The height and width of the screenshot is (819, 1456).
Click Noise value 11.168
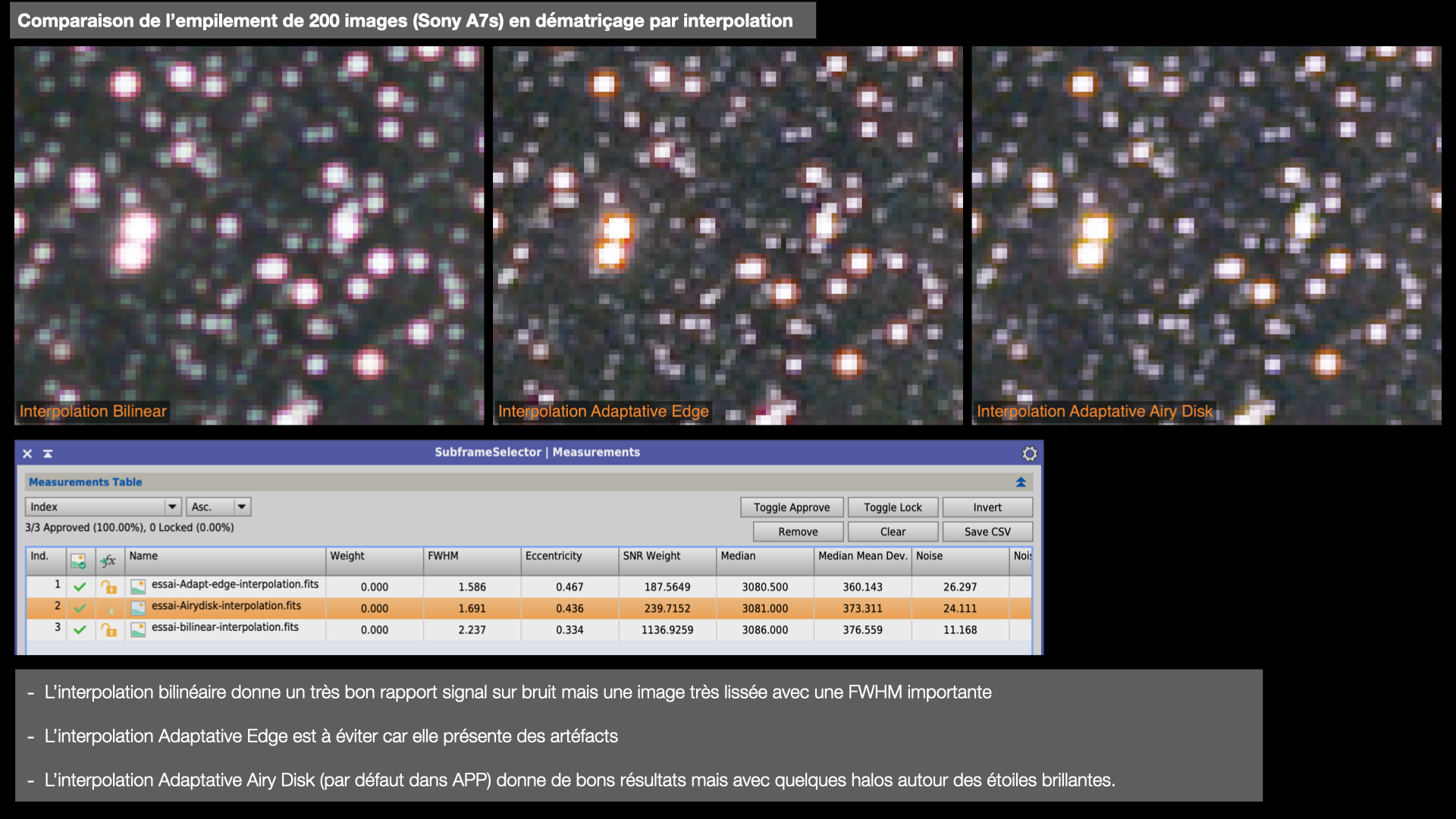pos(960,629)
